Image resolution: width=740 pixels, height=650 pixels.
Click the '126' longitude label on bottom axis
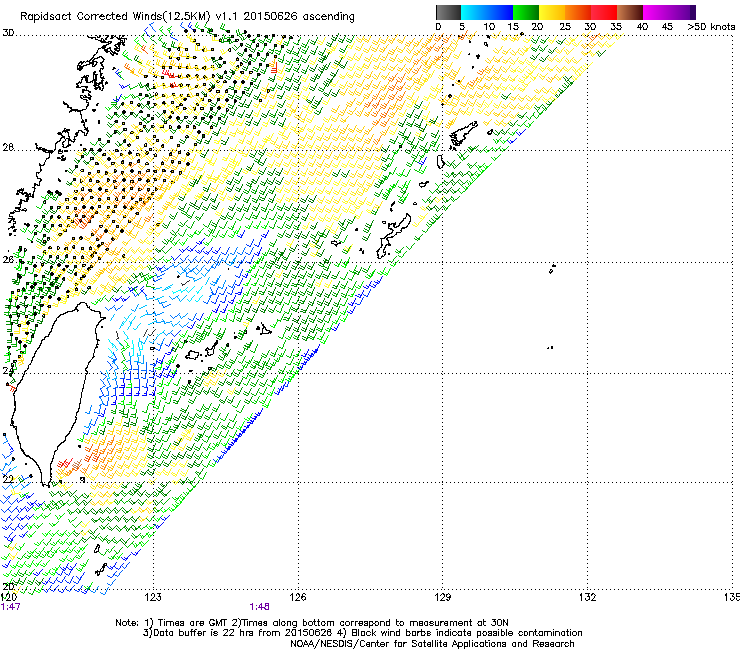[x=298, y=597]
